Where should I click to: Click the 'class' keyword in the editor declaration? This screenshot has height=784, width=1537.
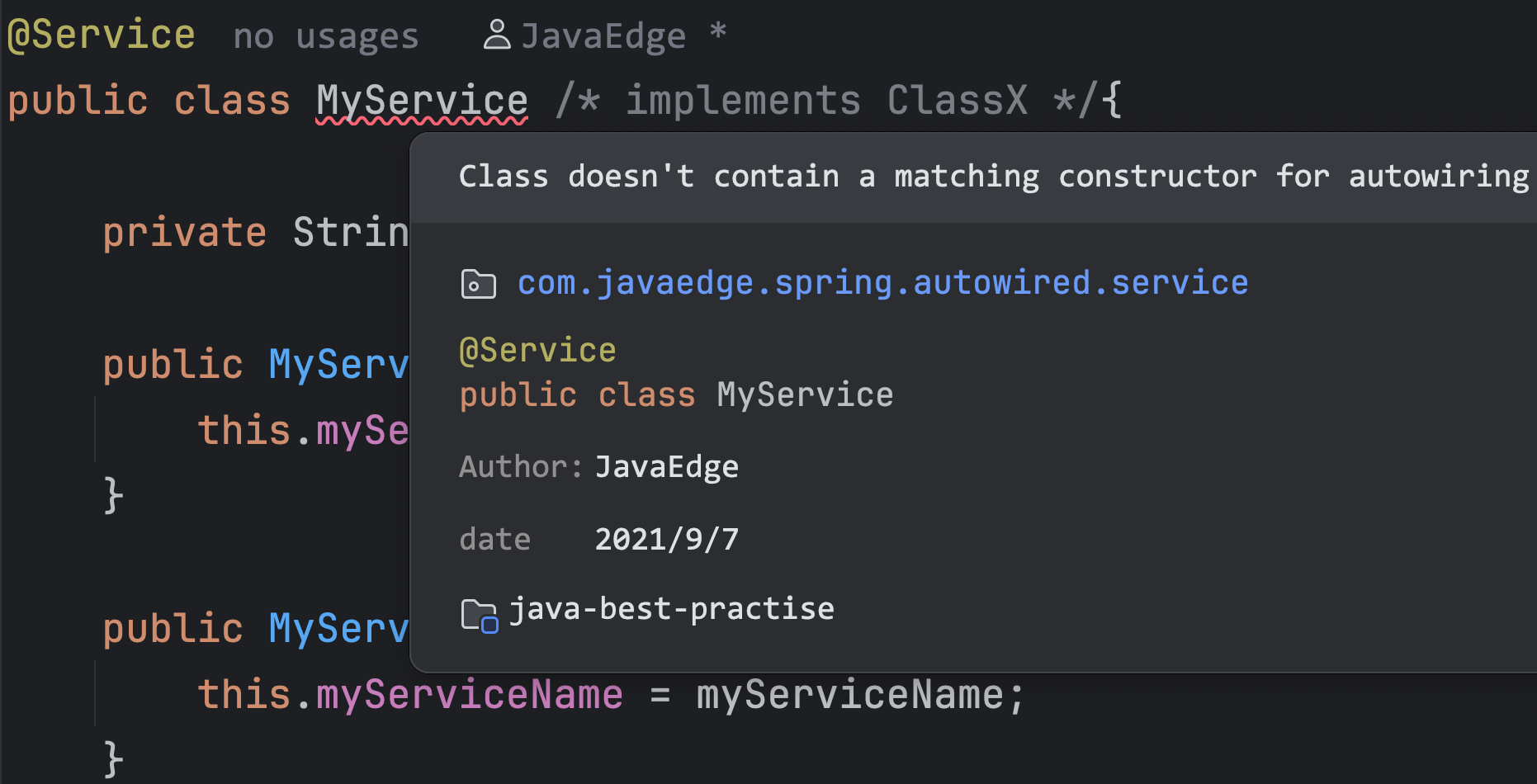point(232,101)
